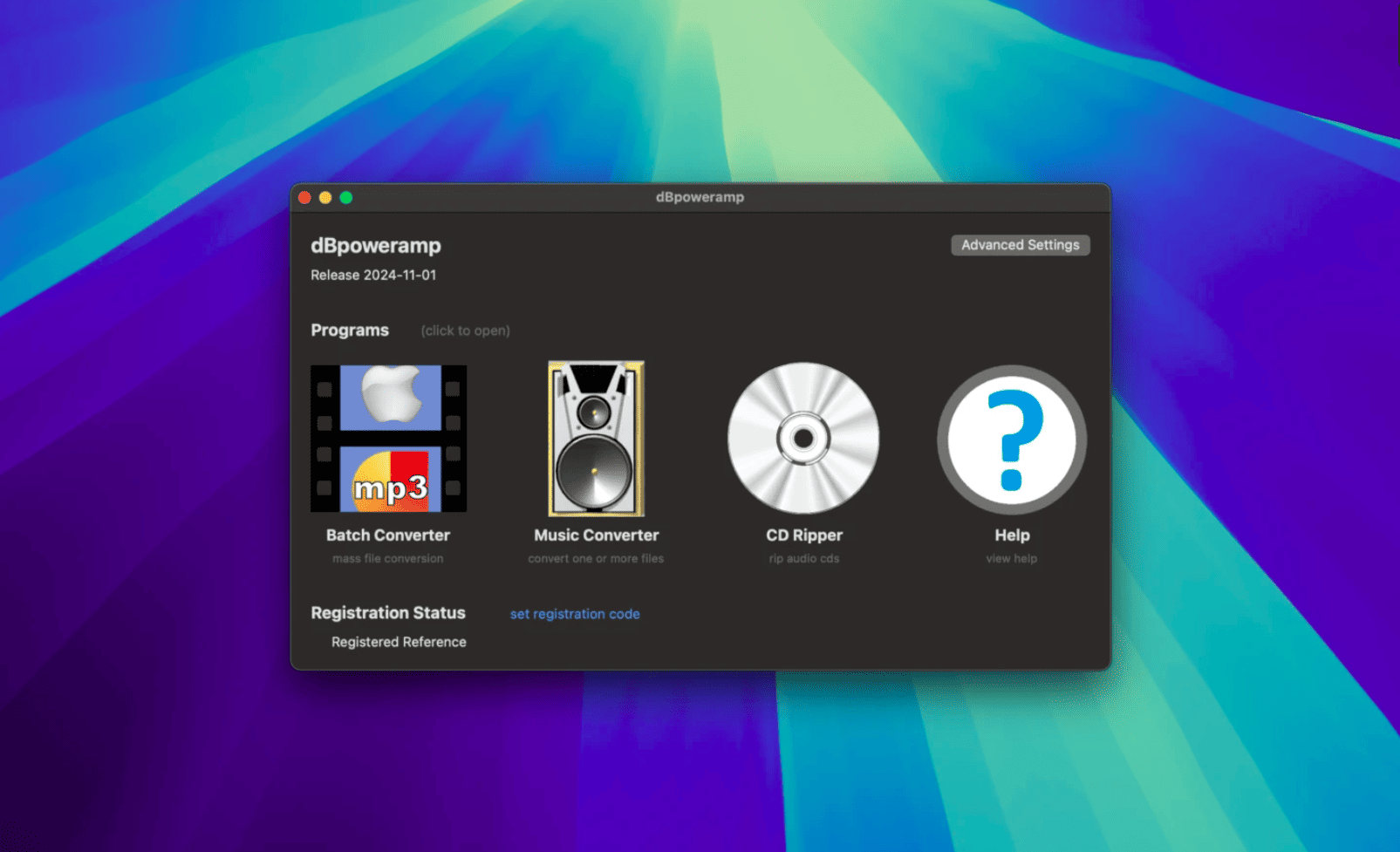Click the set registration code link
Screen dimensions: 1400x852
(x=575, y=614)
